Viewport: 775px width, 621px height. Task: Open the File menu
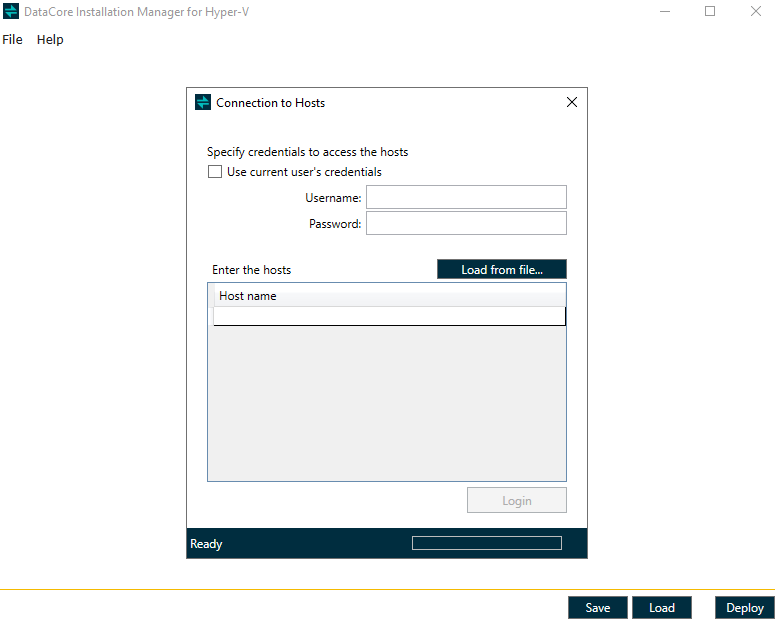12,40
